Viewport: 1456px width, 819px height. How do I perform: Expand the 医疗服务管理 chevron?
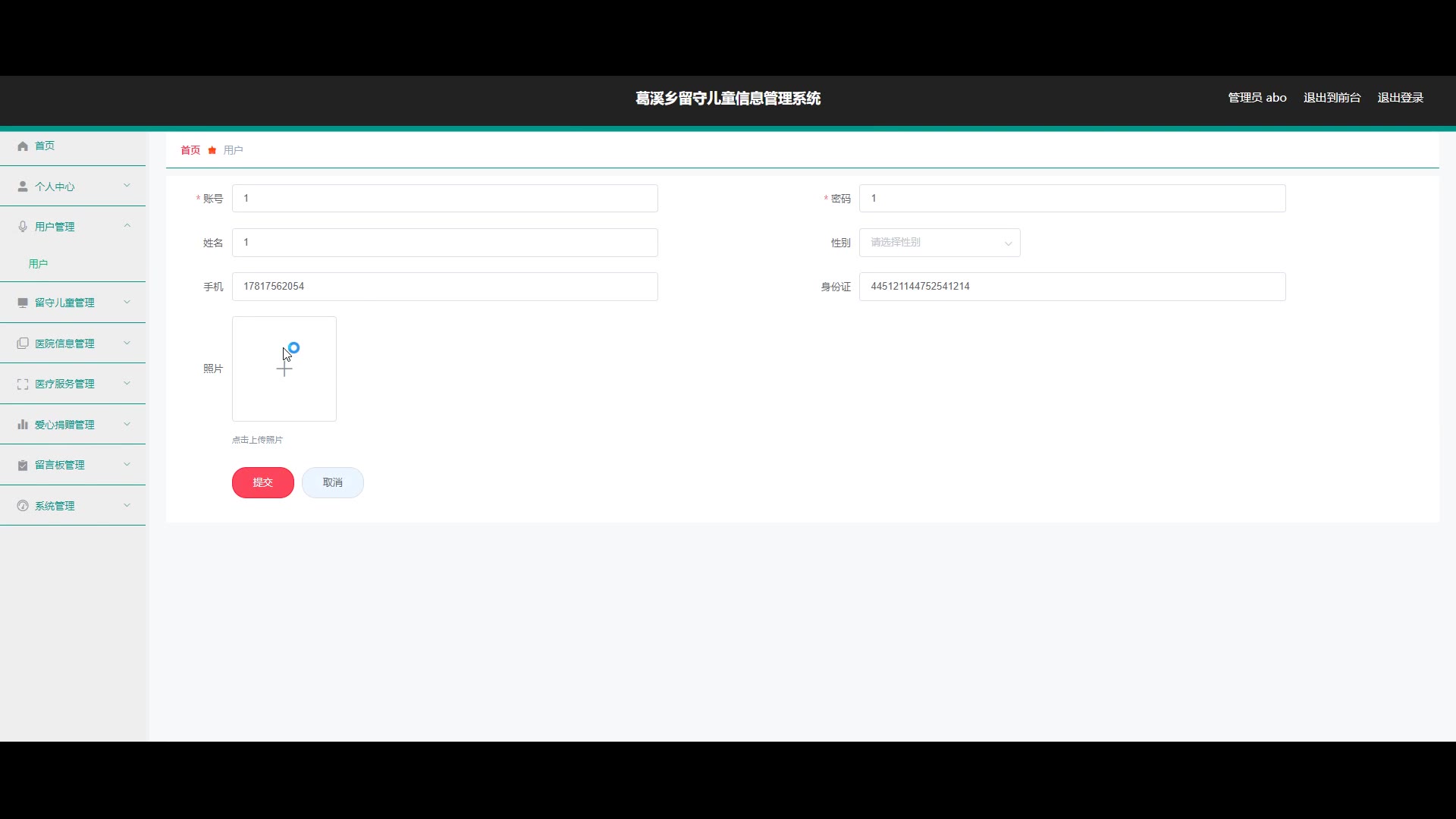[127, 383]
